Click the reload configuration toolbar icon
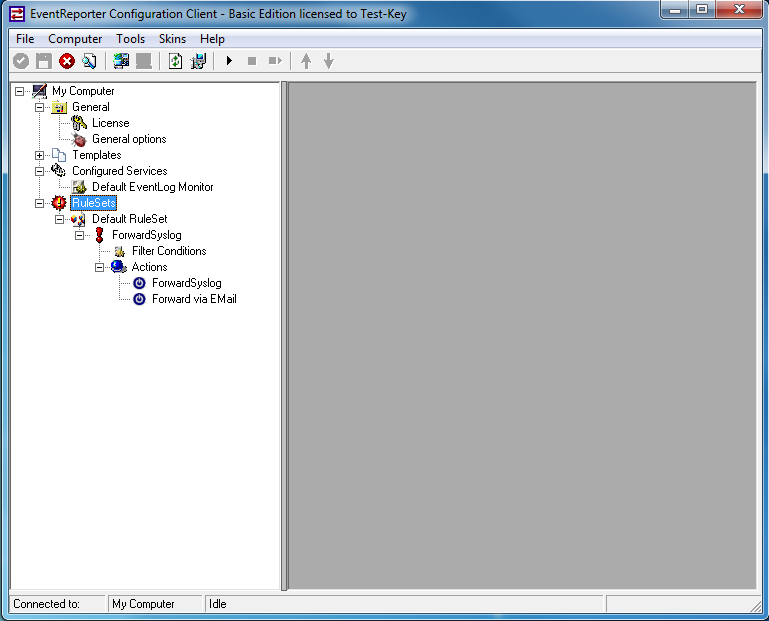Viewport: 769px width, 621px height. (x=175, y=61)
